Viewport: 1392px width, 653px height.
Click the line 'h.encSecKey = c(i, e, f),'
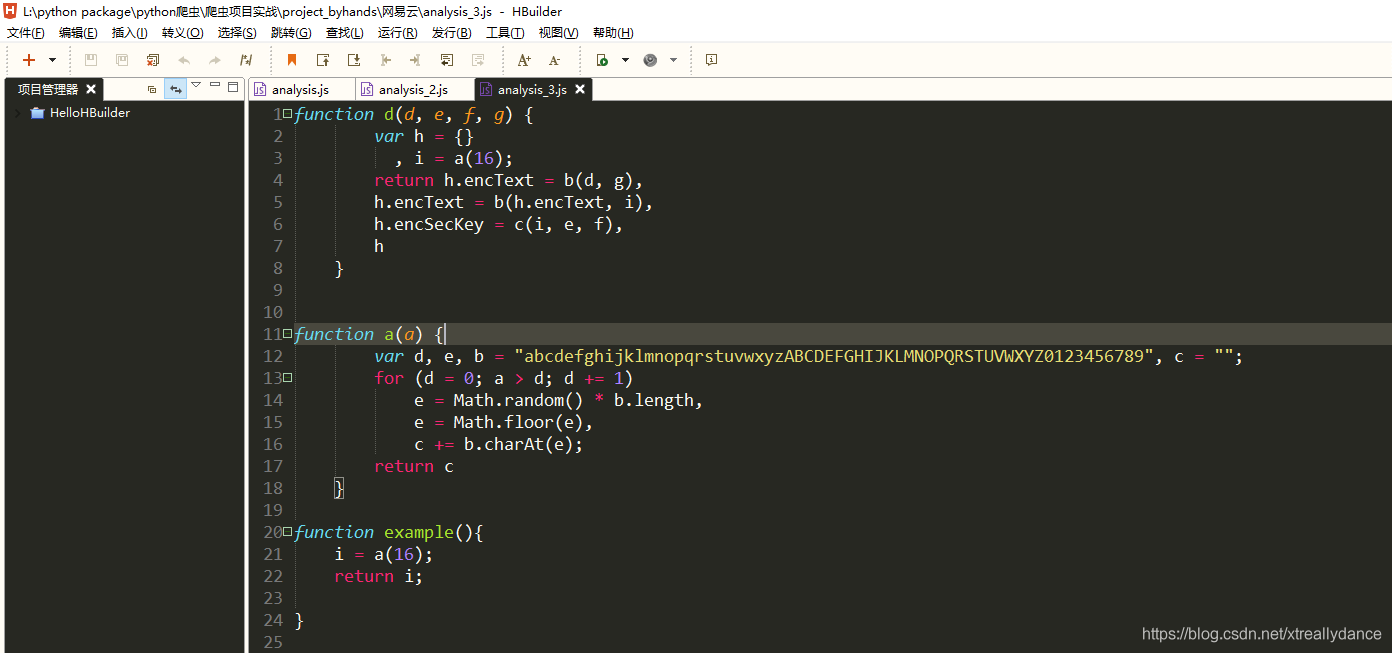498,225
